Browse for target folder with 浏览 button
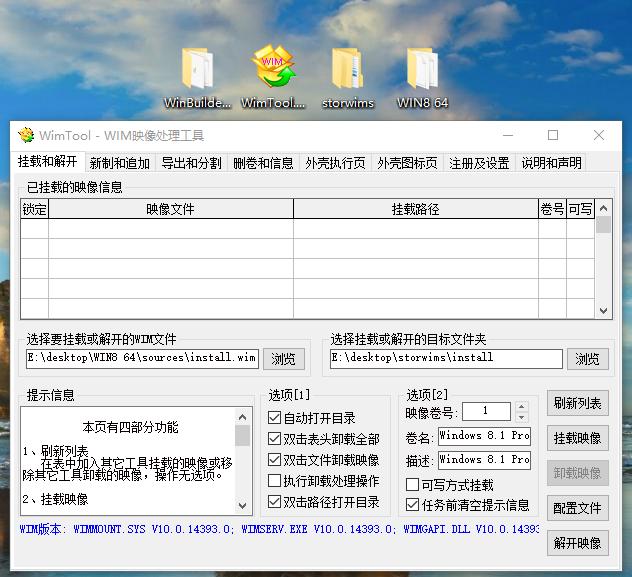This screenshot has width=632, height=577. pyautogui.click(x=588, y=359)
